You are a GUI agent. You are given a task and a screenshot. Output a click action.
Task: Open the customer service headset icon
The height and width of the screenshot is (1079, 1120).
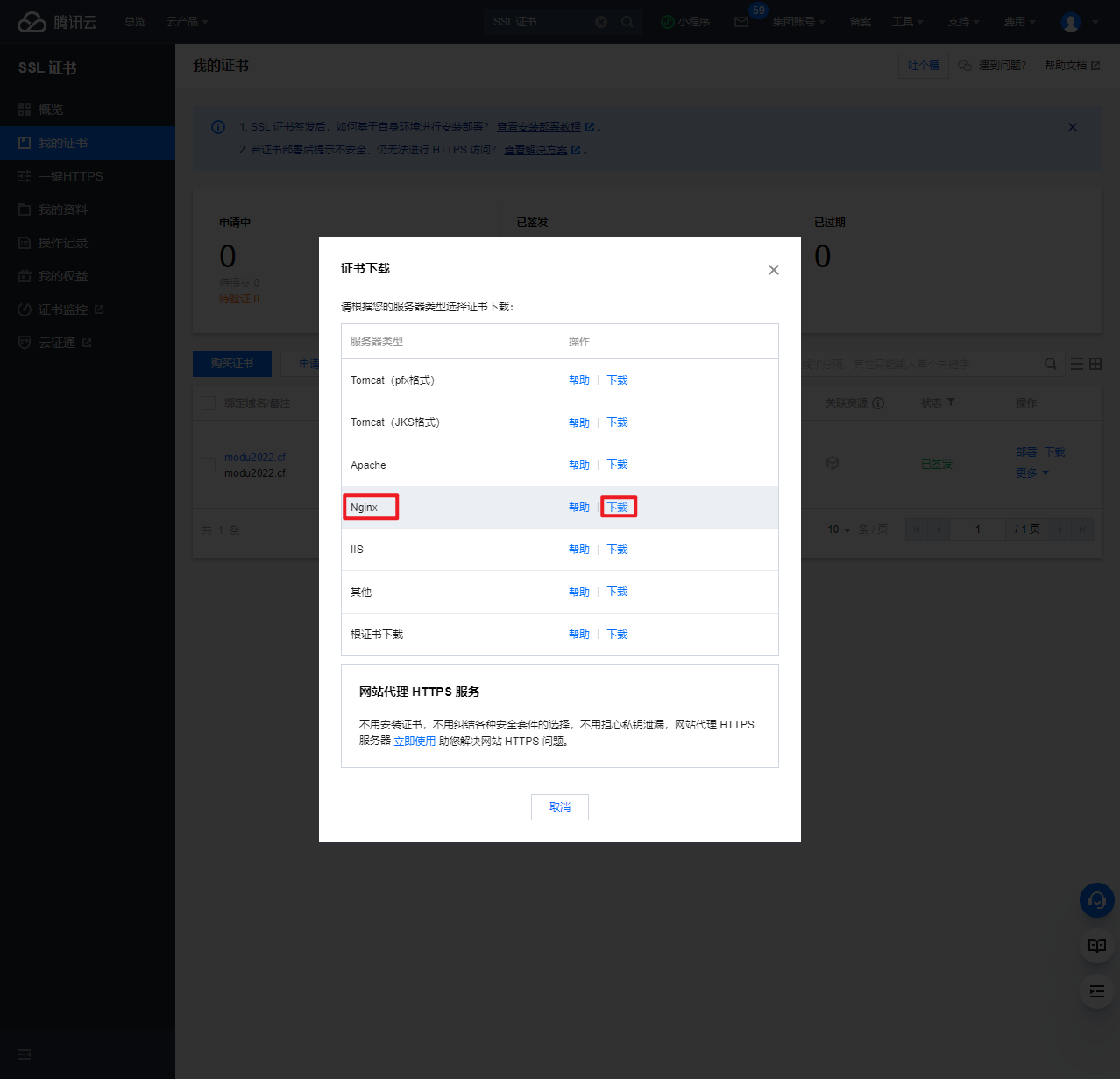(x=1097, y=900)
